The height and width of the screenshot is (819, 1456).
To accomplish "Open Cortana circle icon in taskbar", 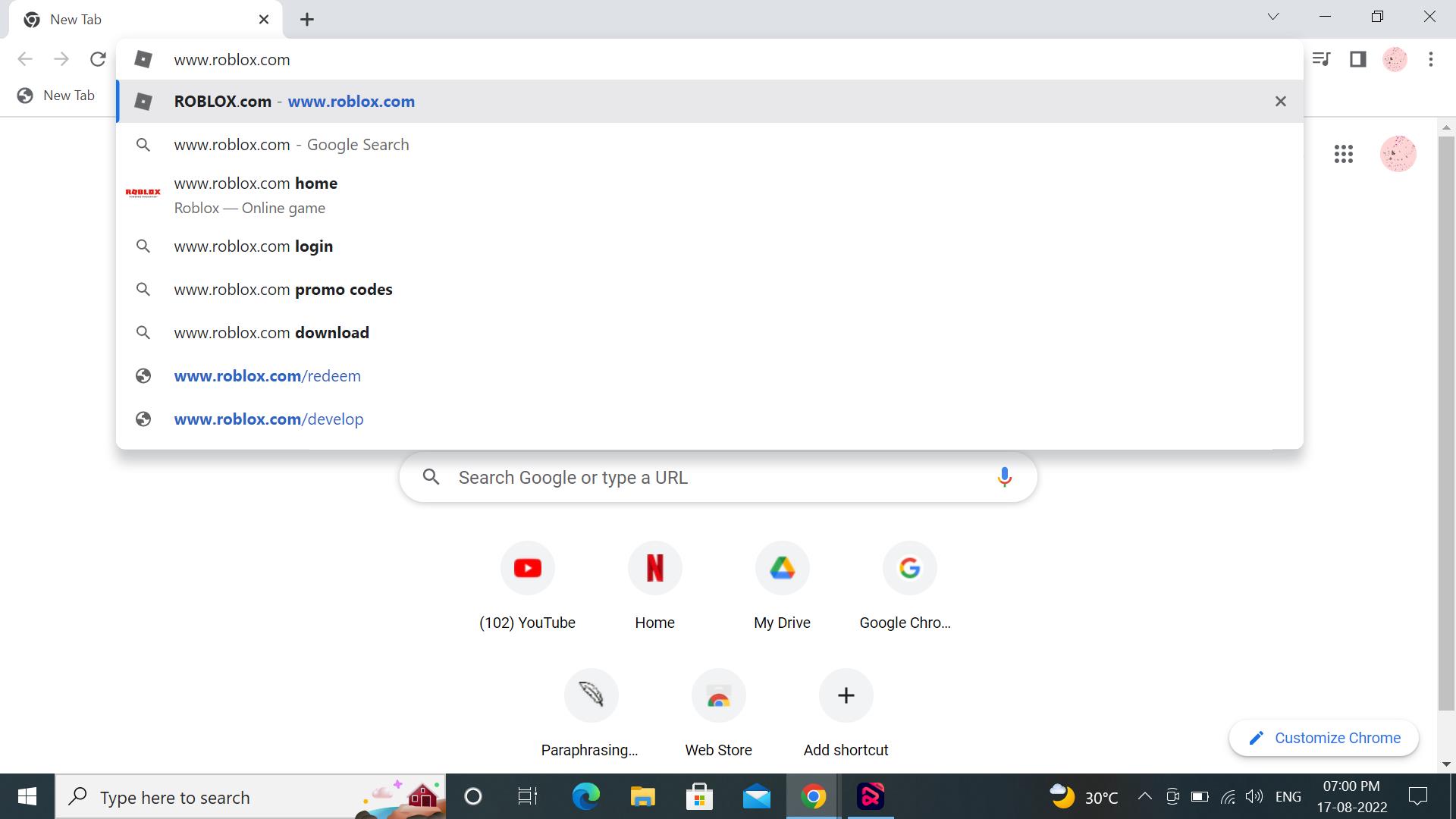I will click(x=473, y=796).
